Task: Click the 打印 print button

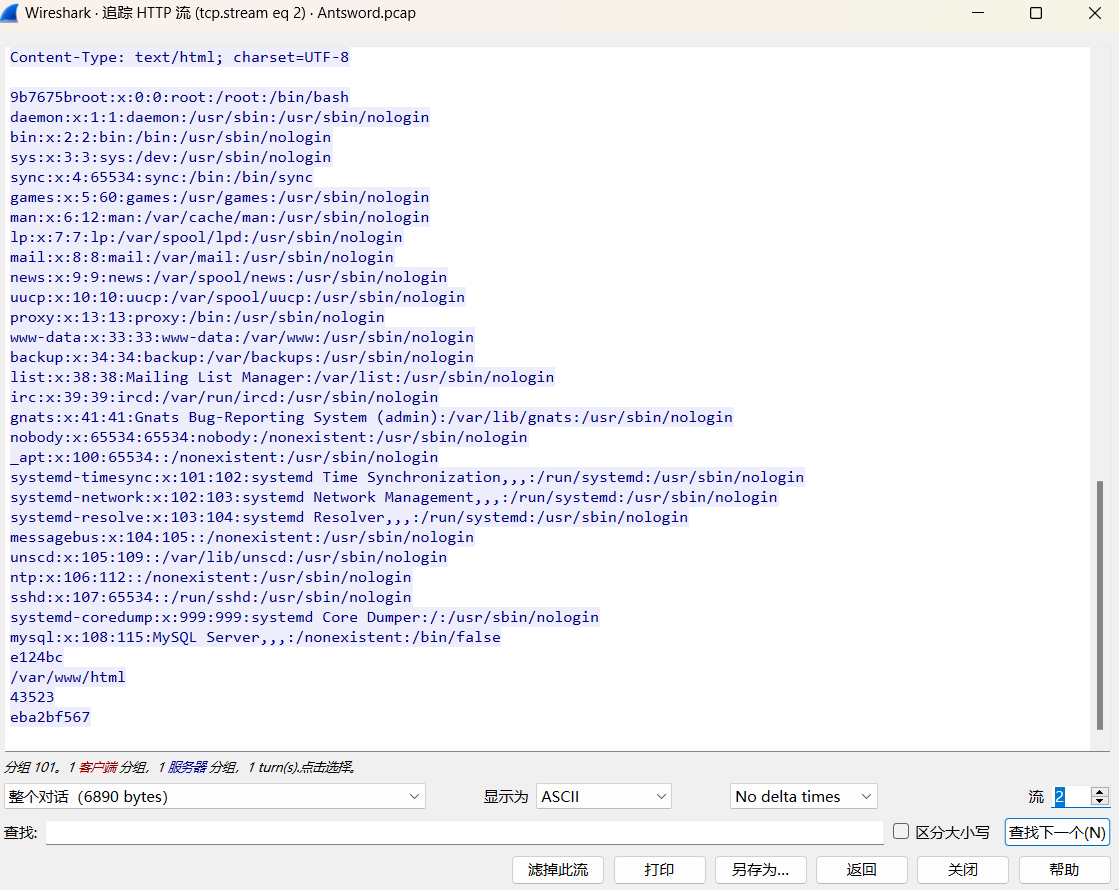Action: pos(659,869)
